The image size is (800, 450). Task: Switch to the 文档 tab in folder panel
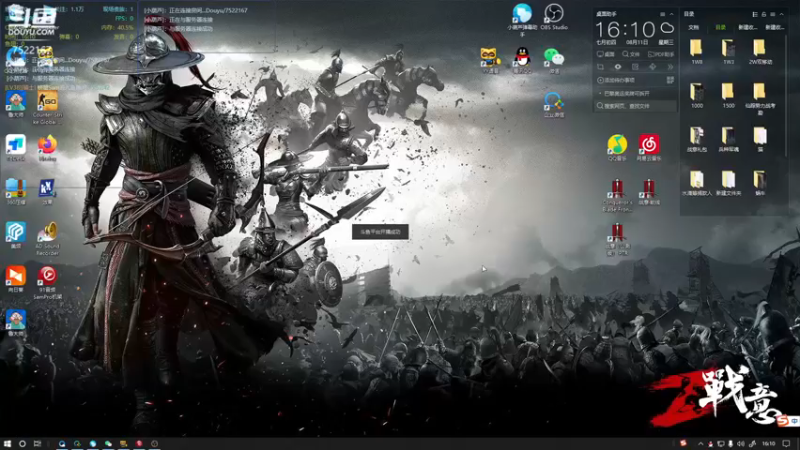[693, 28]
